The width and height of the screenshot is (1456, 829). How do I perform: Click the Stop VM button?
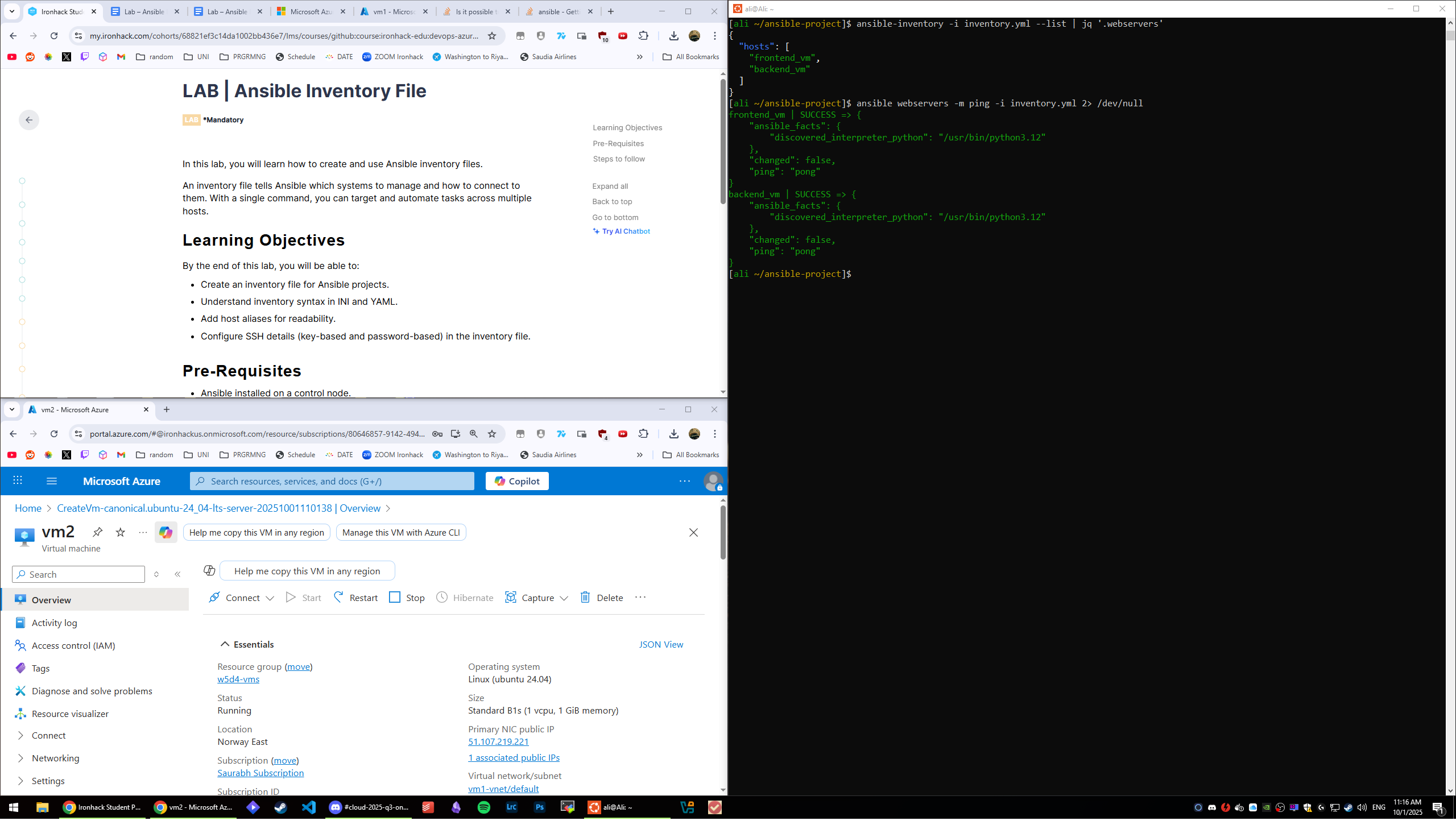[407, 597]
